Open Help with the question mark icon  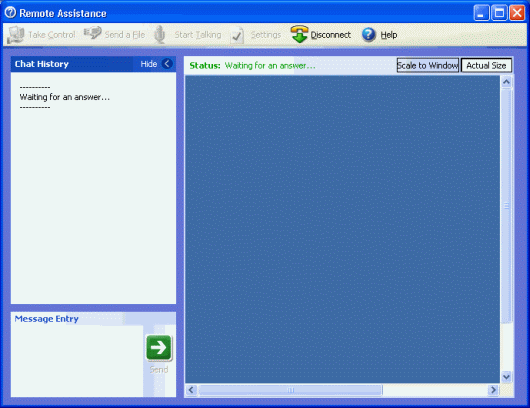pos(369,34)
